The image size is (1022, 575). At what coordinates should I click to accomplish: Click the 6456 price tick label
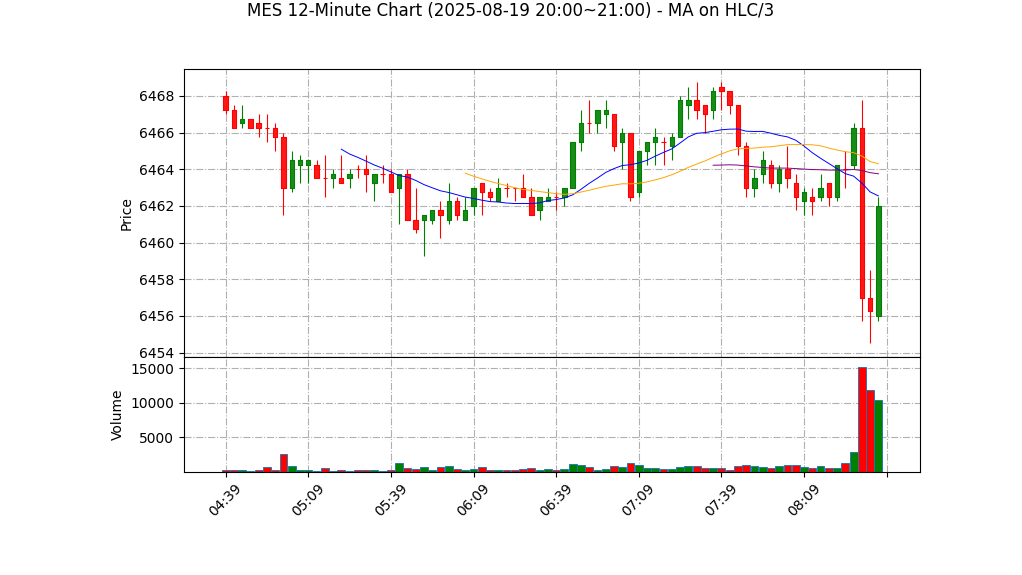click(x=156, y=317)
